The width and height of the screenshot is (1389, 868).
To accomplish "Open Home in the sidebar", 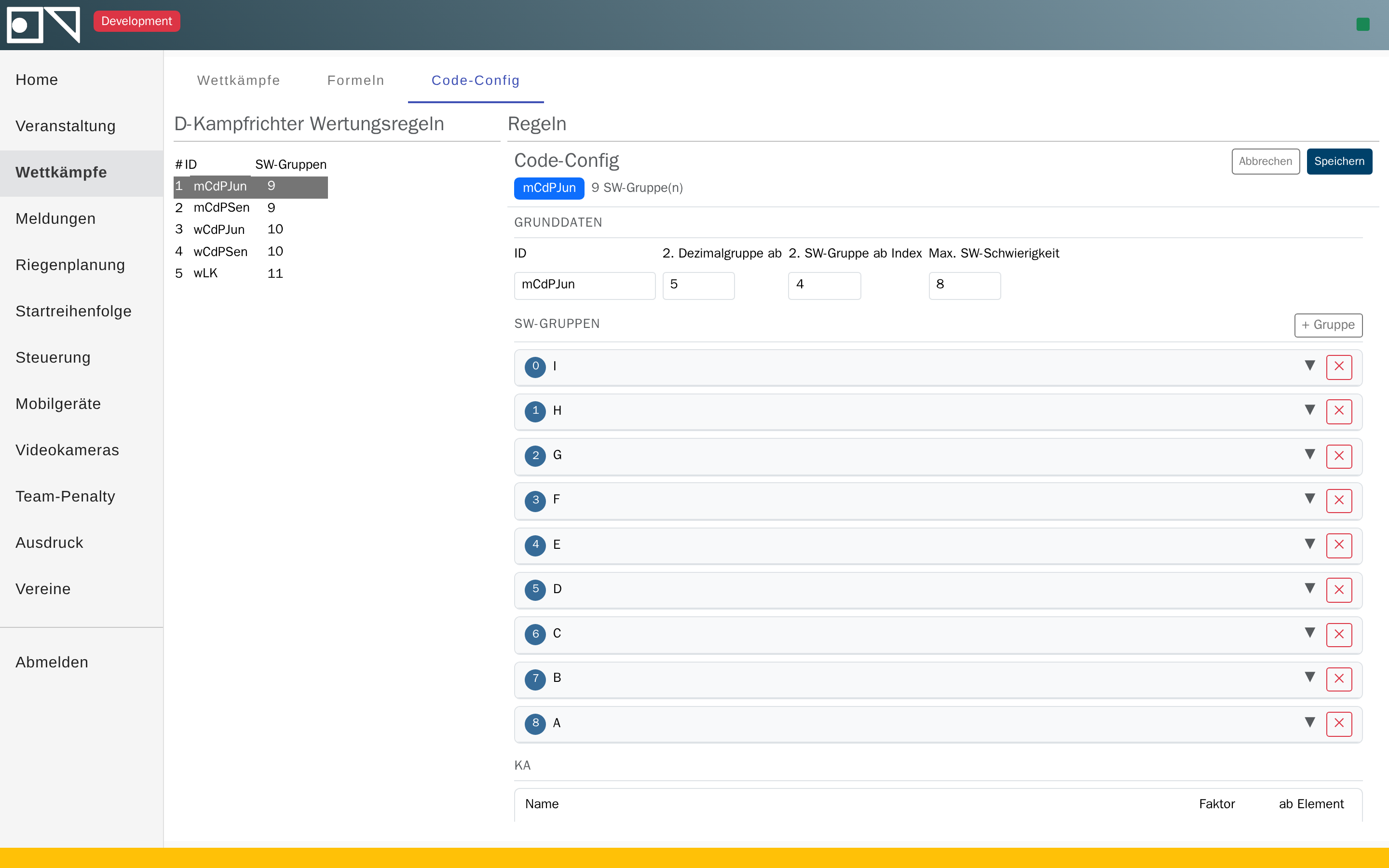I will coord(82,80).
